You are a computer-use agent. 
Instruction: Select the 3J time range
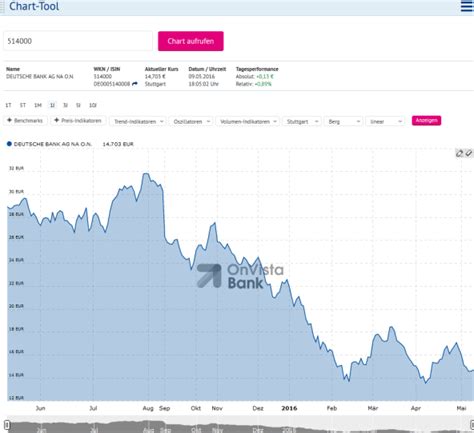point(65,105)
